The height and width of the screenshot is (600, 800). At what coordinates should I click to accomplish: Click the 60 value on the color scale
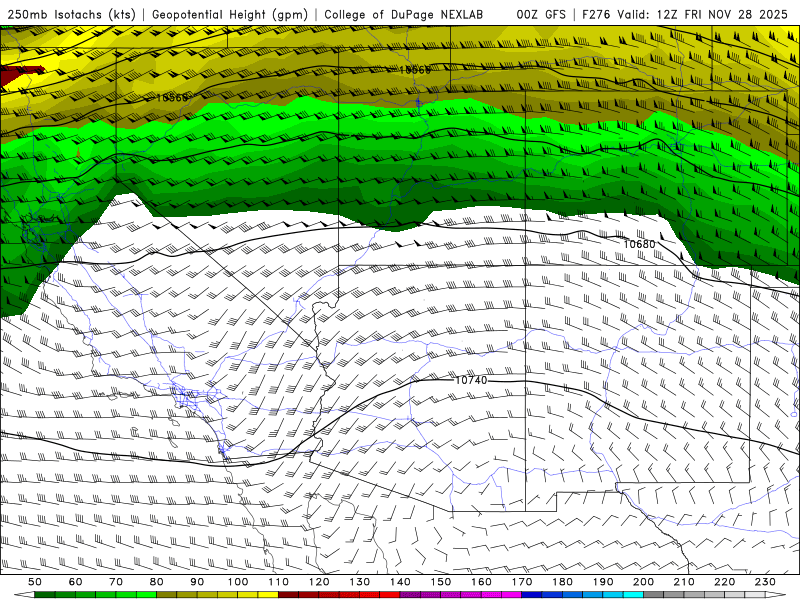(76, 582)
